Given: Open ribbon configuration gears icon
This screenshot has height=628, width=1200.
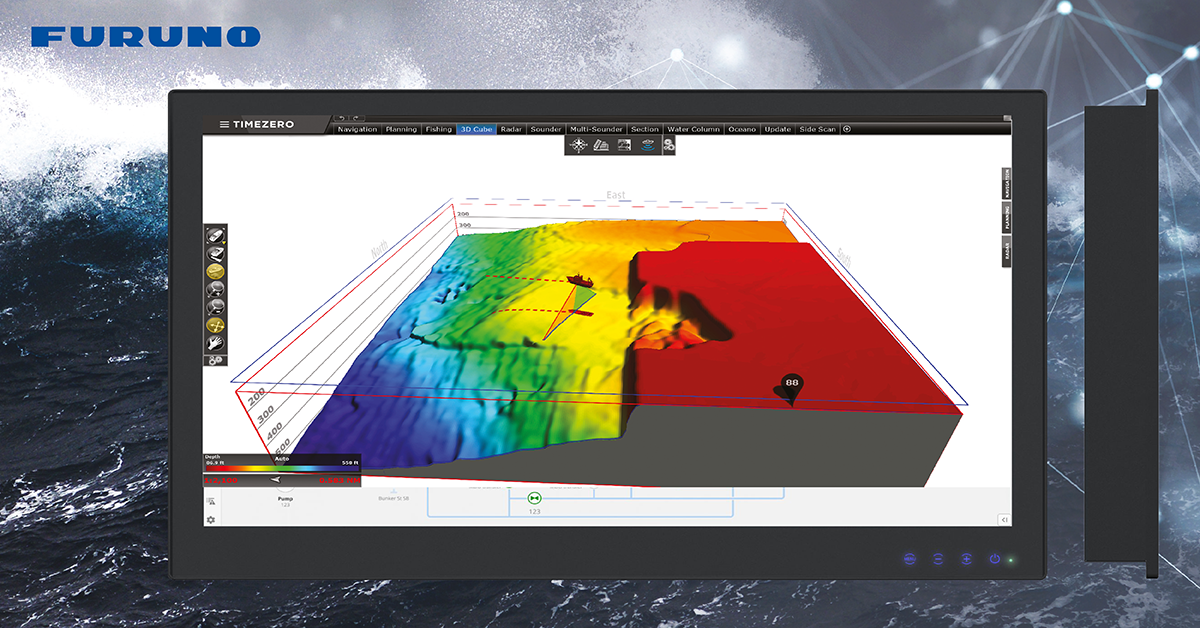Looking at the screenshot, I should click(668, 146).
